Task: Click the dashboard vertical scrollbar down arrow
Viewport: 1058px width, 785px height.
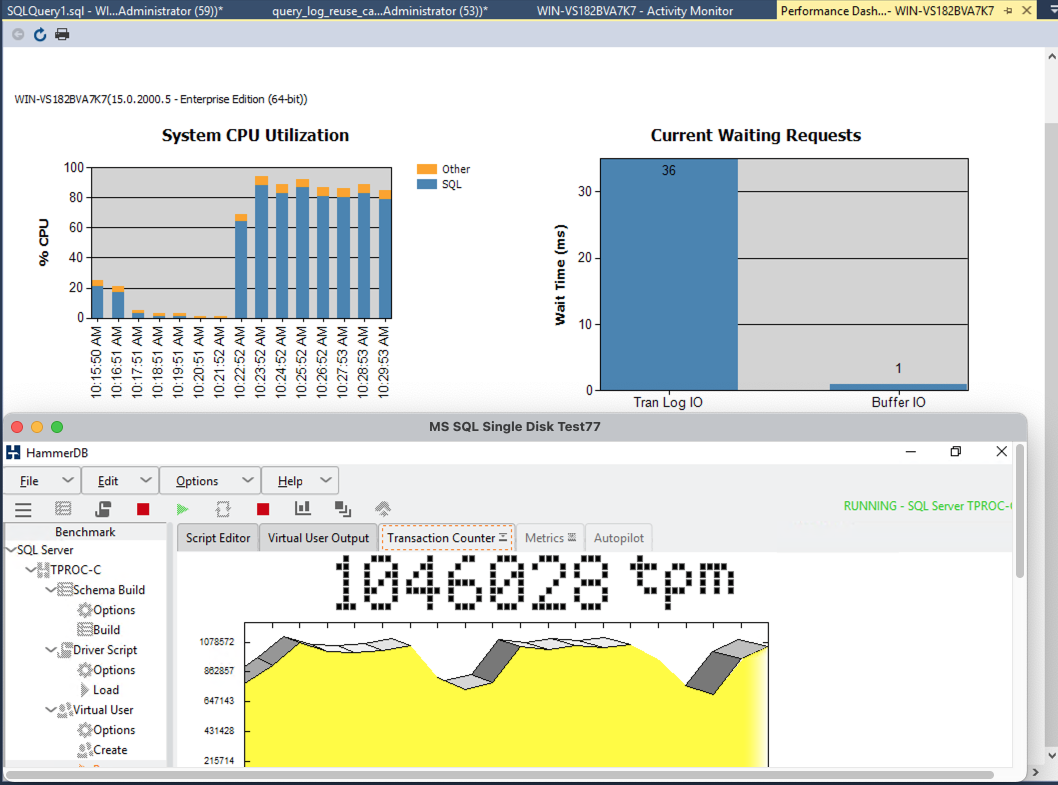Action: [x=1051, y=755]
